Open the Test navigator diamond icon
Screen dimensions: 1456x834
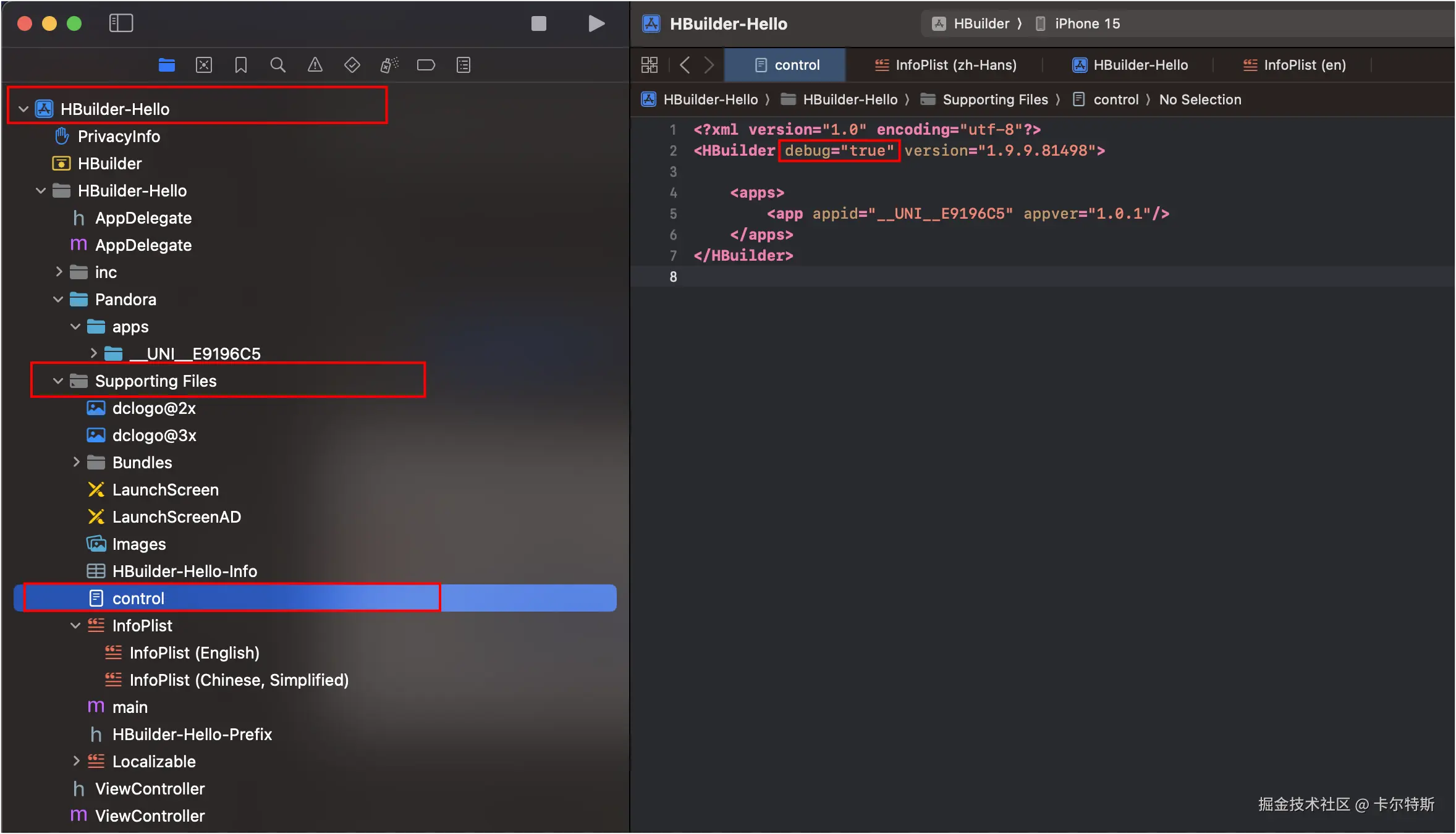tap(352, 65)
